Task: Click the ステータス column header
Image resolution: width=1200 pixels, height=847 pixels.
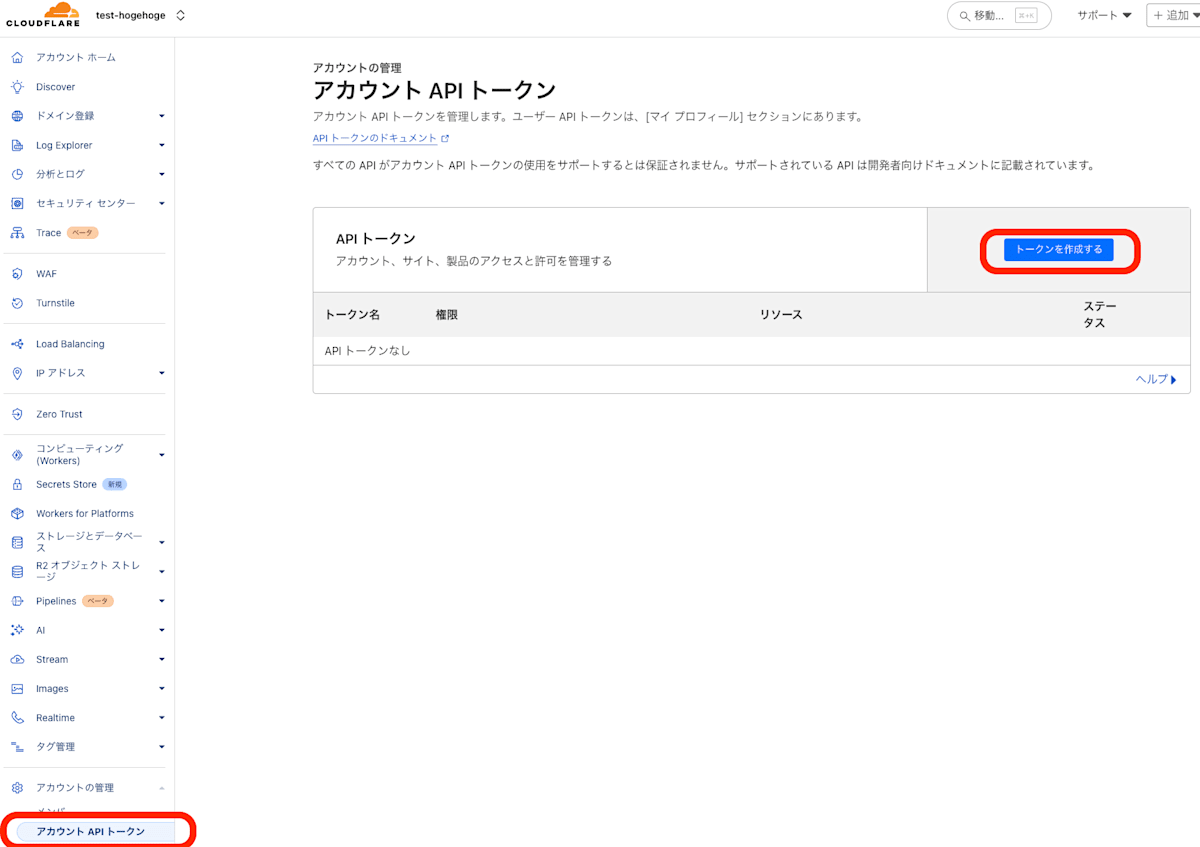Action: pos(1100,315)
